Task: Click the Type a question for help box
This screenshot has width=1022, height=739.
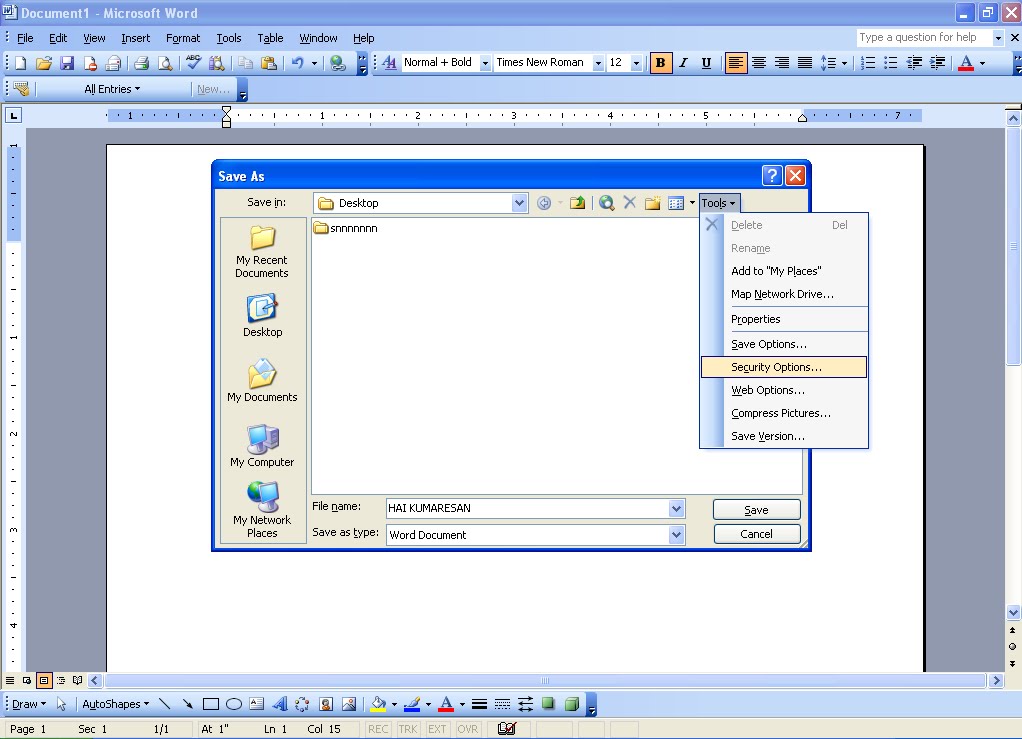Action: pyautogui.click(x=924, y=37)
